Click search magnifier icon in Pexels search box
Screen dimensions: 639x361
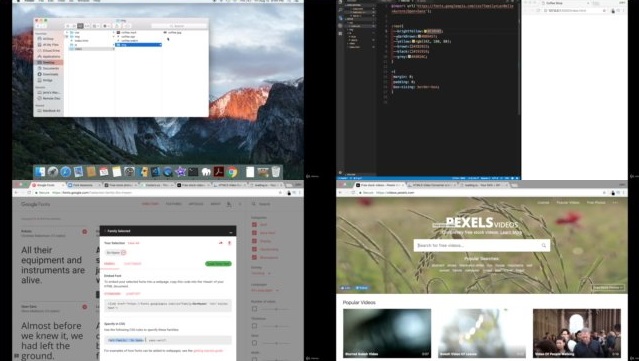[544, 245]
